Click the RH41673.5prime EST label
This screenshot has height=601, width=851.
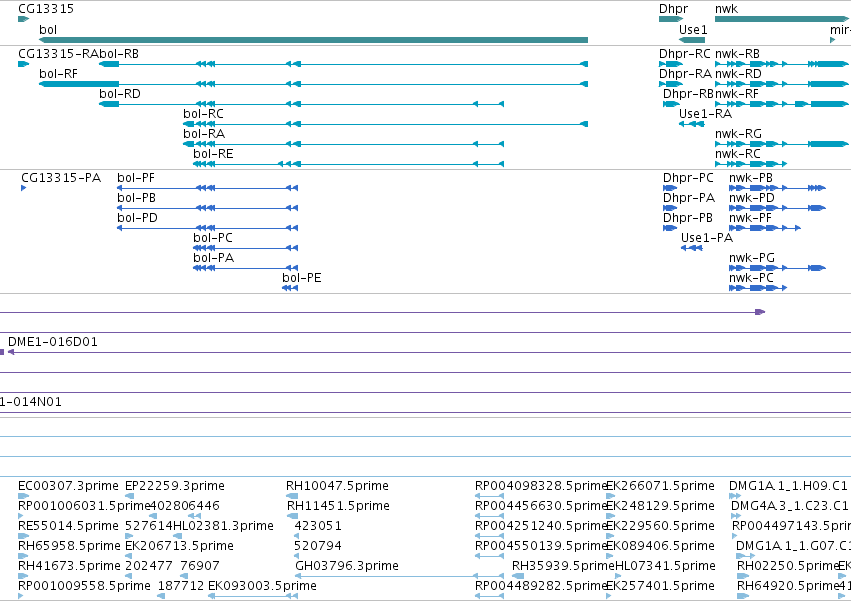click(x=69, y=566)
